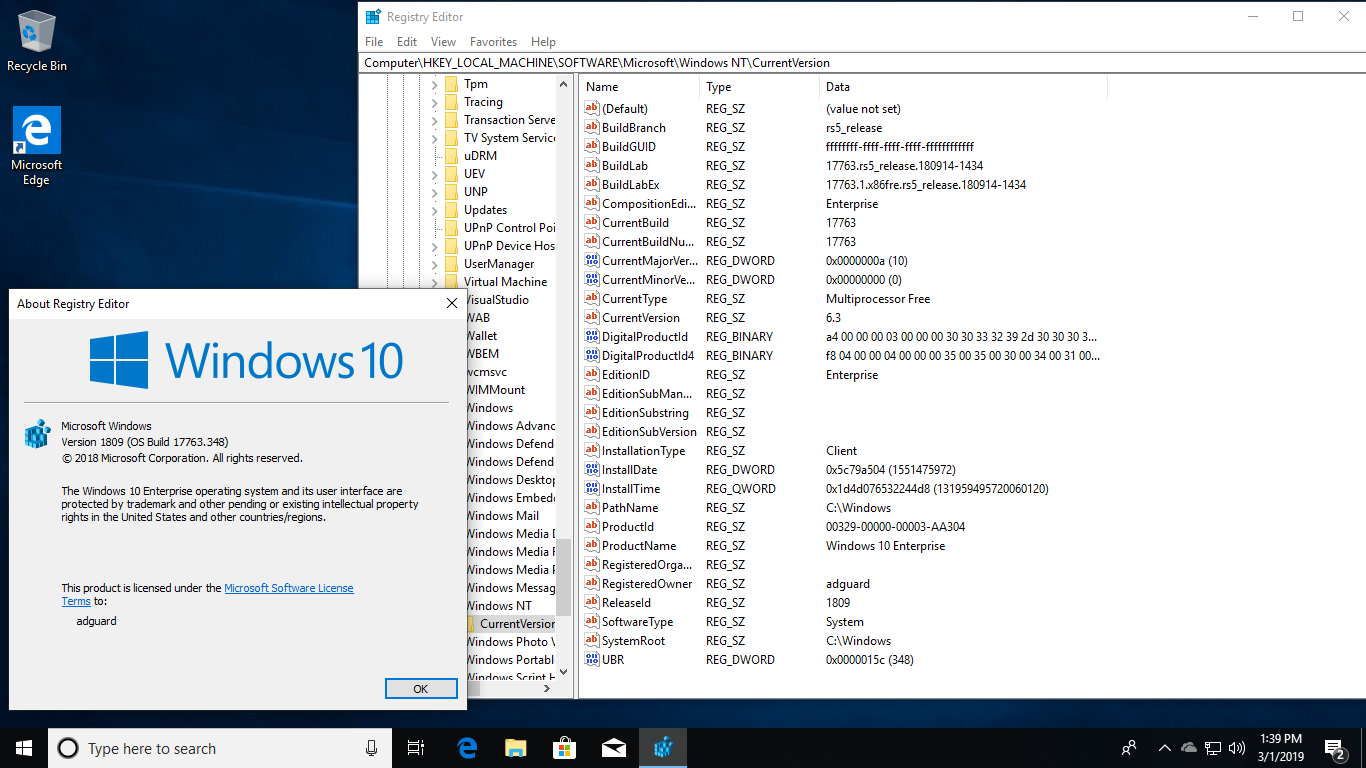Open the Help menu
Viewport: 1366px width, 768px height.
tap(543, 42)
